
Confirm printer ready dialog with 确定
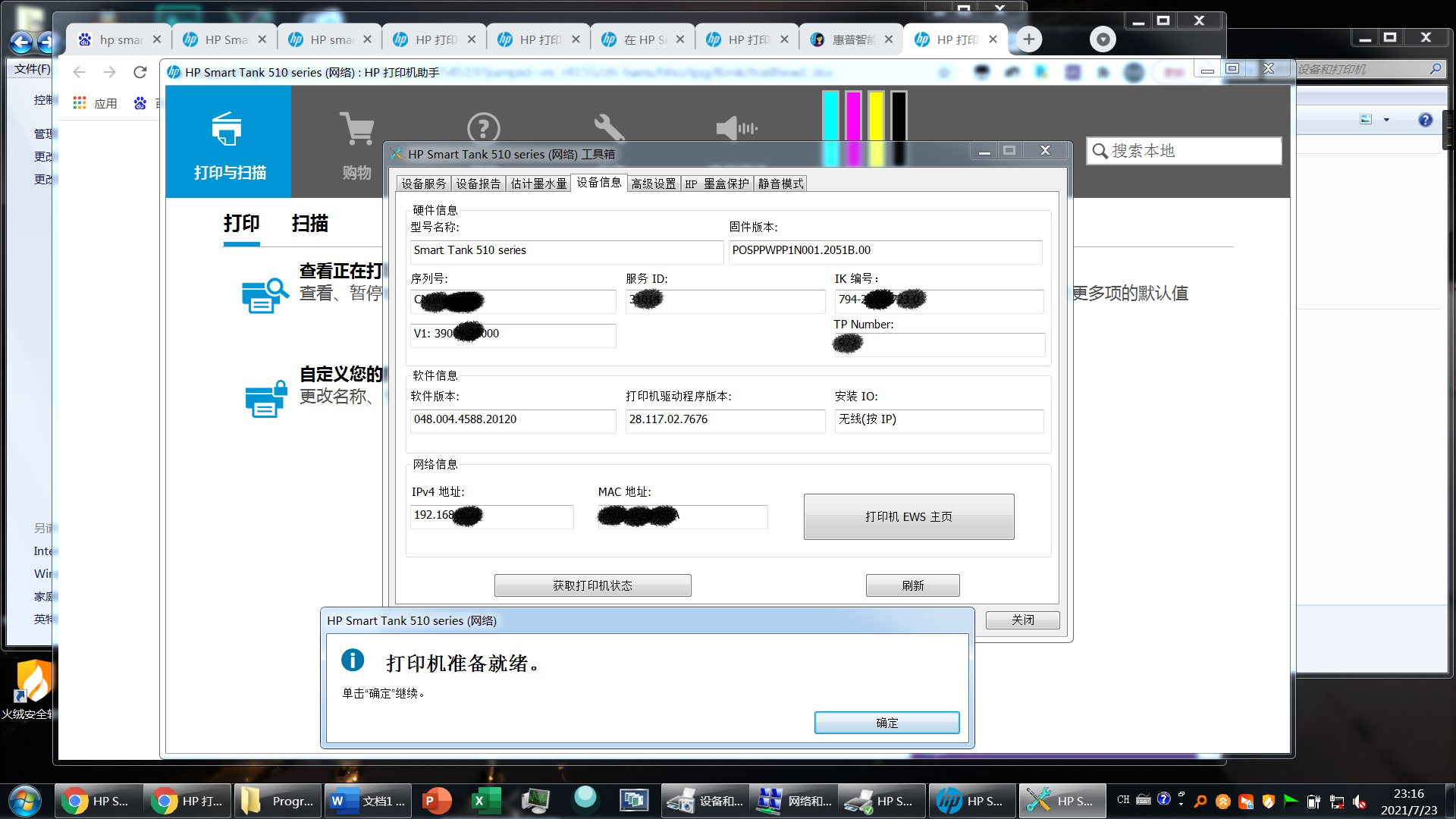click(886, 723)
